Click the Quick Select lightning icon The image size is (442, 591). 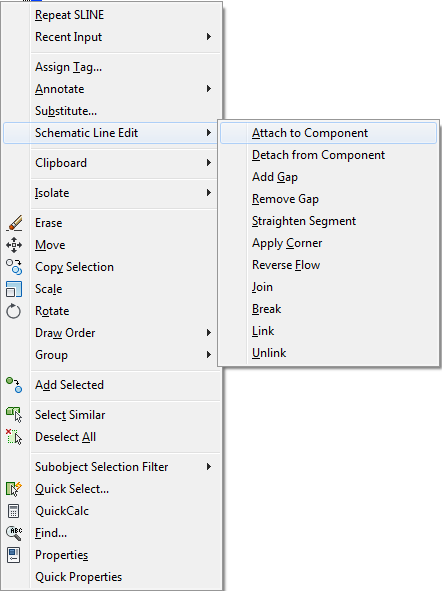click(x=14, y=489)
